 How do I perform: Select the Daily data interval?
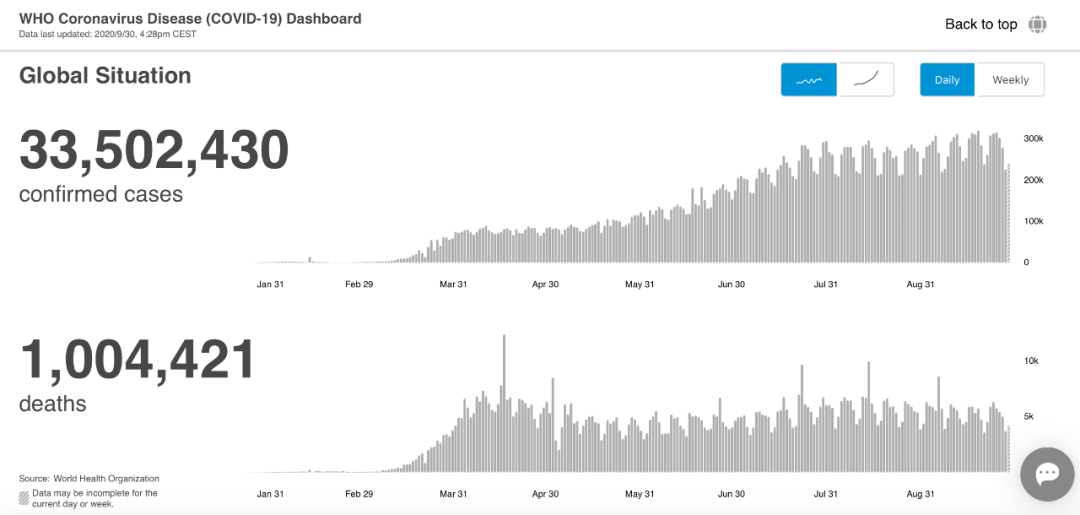[947, 80]
